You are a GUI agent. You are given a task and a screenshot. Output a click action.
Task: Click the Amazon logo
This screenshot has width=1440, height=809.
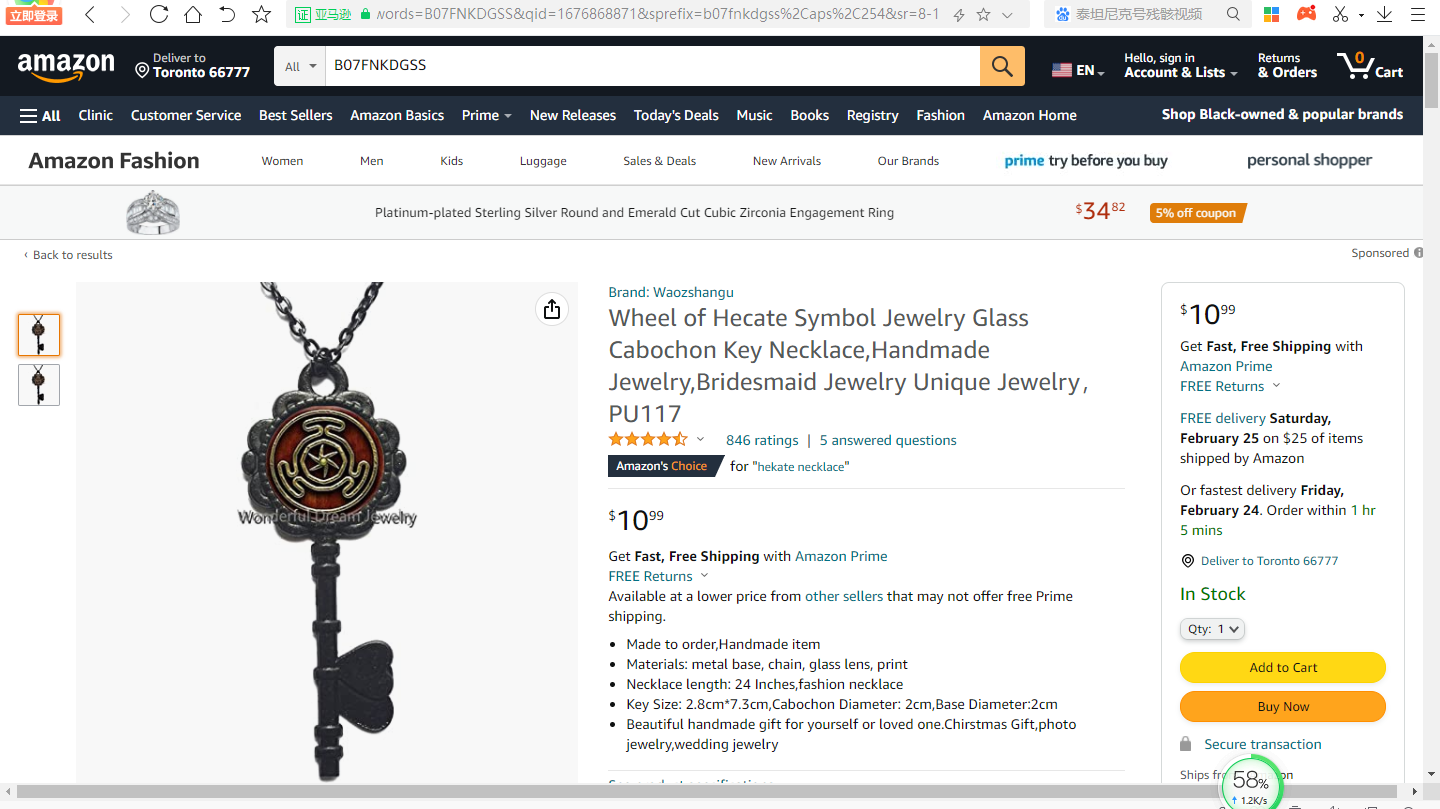(x=66, y=67)
